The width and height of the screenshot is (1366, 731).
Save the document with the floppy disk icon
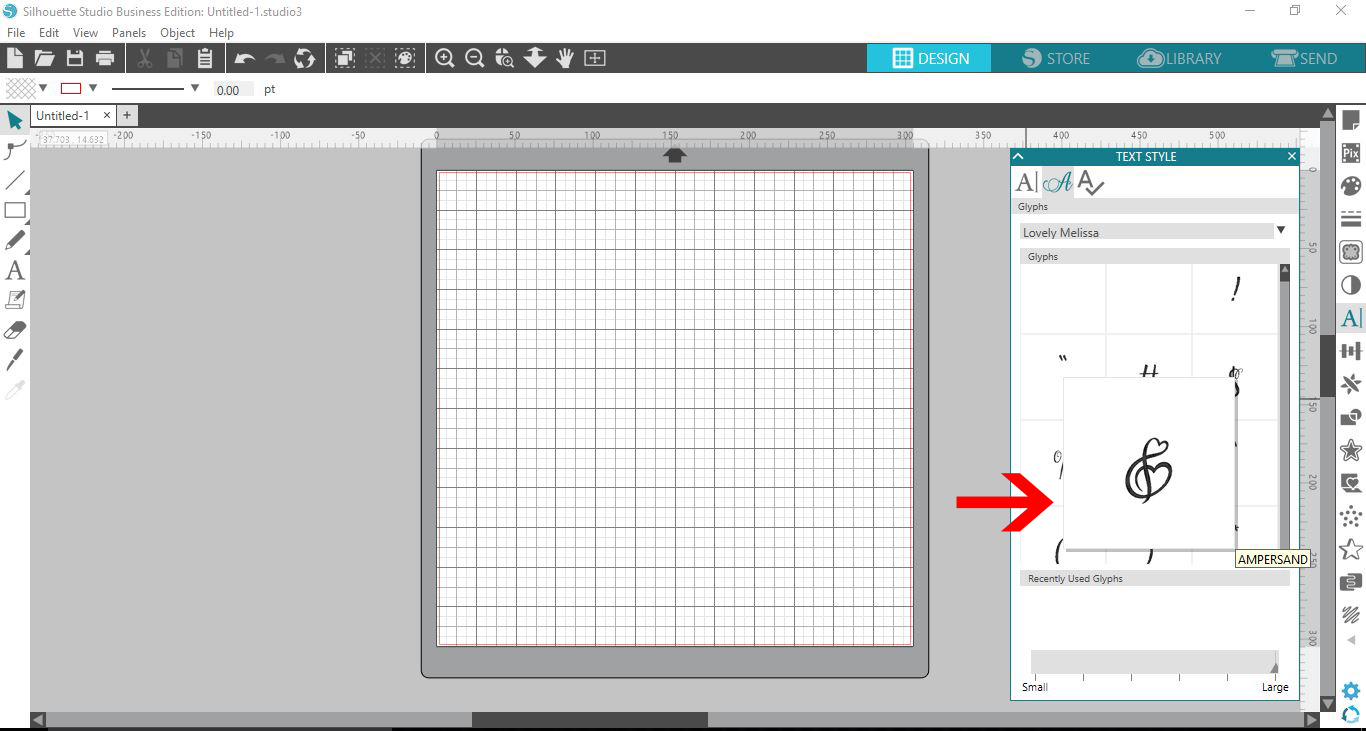click(x=75, y=58)
